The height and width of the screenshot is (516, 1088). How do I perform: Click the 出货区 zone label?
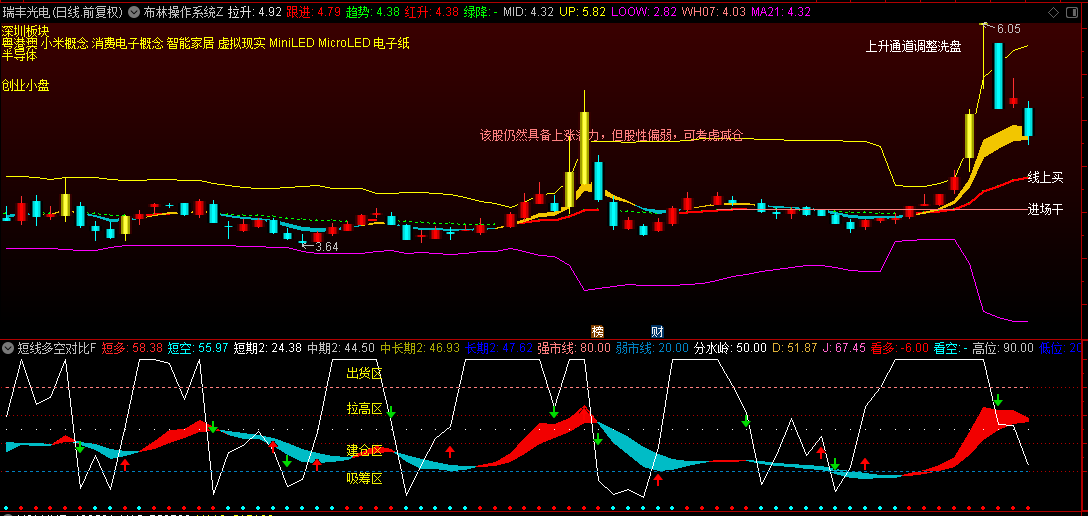[364, 372]
